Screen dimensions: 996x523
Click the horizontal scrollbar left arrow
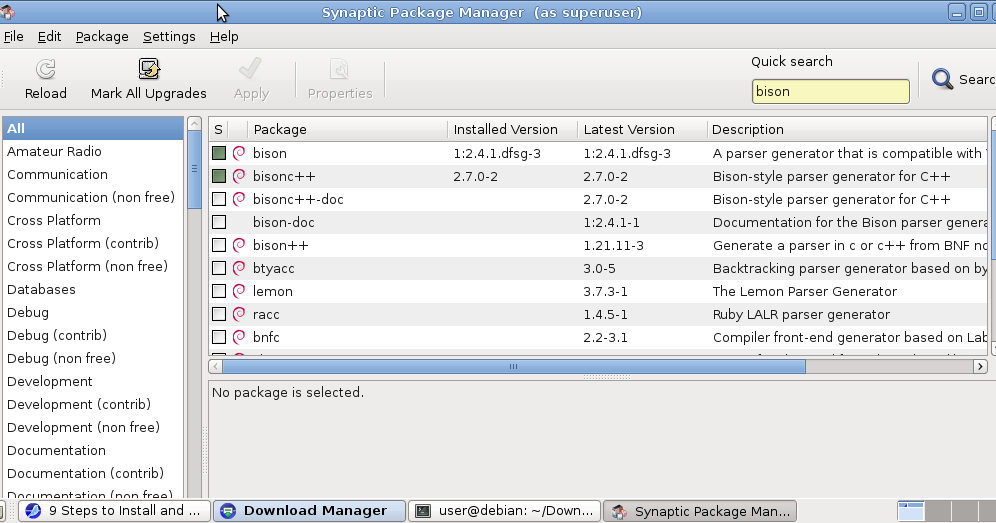[215, 367]
